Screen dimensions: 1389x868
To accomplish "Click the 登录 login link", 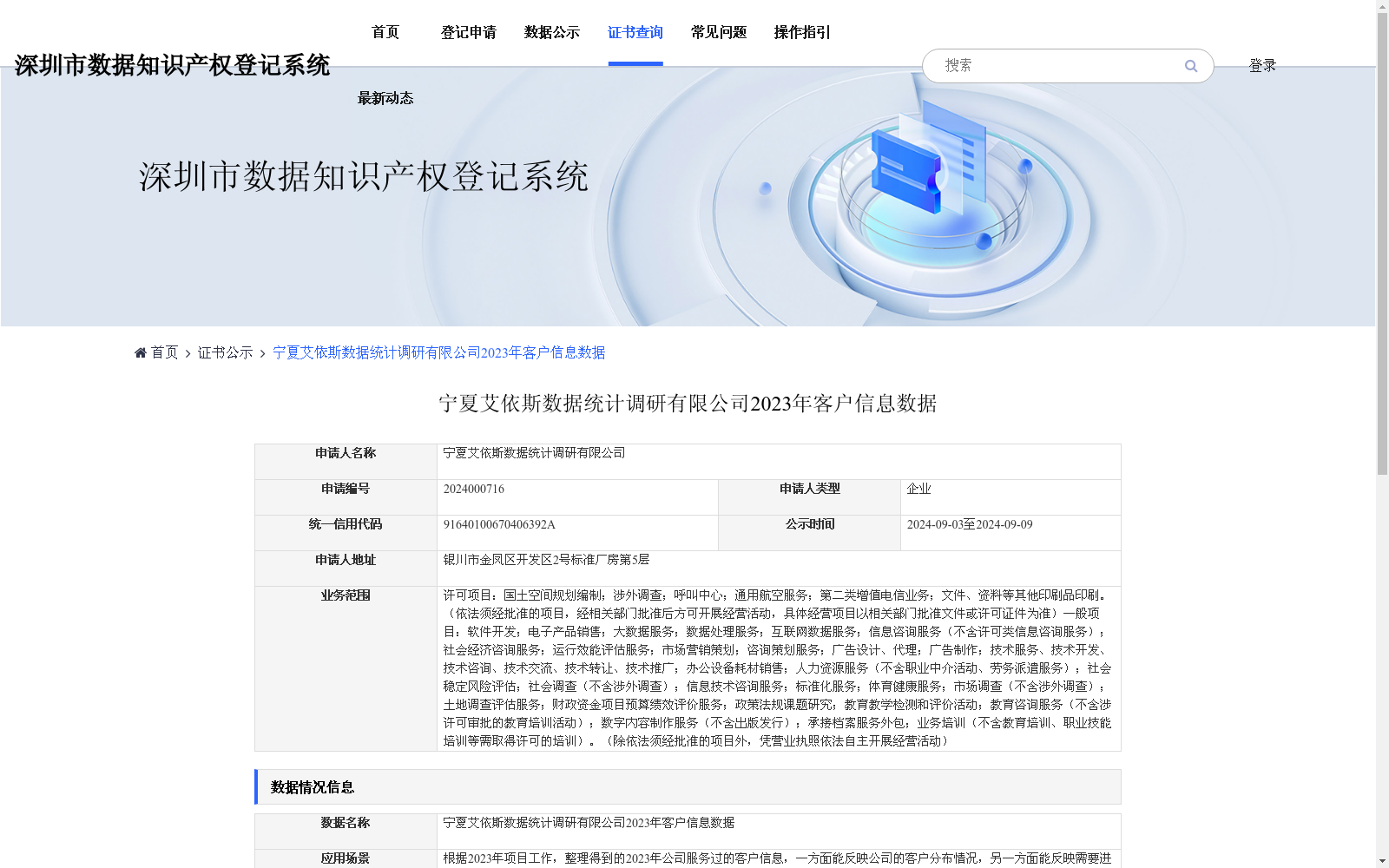I will point(1262,66).
